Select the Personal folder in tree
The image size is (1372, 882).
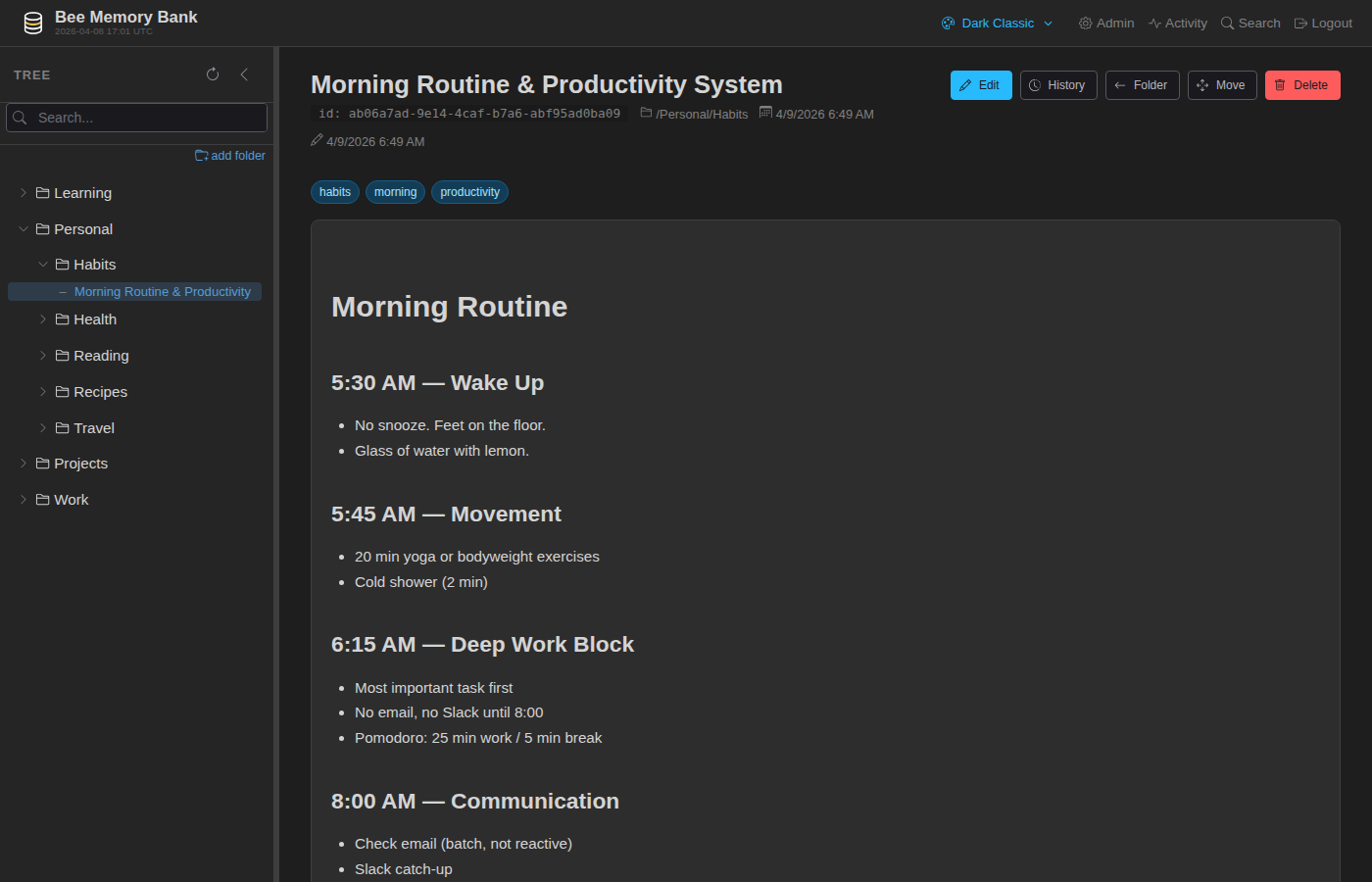tap(74, 229)
